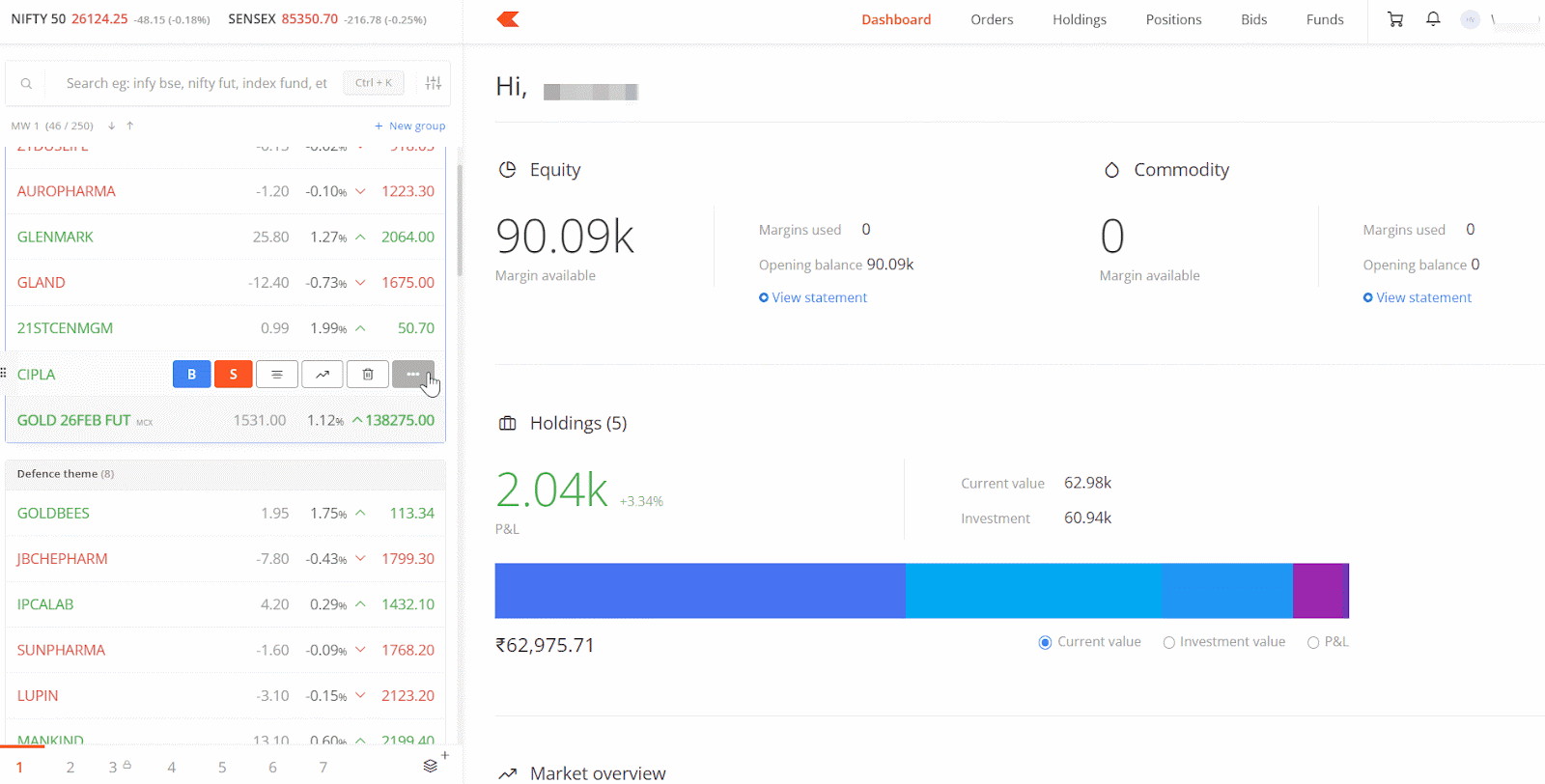Open the shopping cart basket
Viewport: 1545px width, 784px height.
click(x=1395, y=19)
